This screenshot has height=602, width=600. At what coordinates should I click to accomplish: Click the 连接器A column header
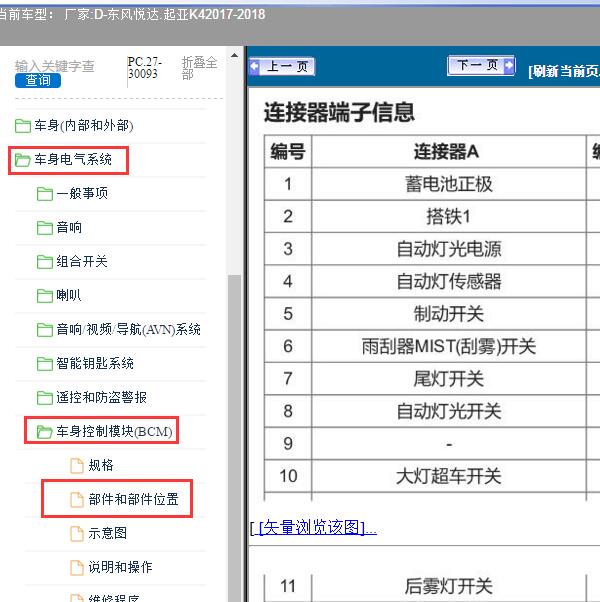(448, 151)
